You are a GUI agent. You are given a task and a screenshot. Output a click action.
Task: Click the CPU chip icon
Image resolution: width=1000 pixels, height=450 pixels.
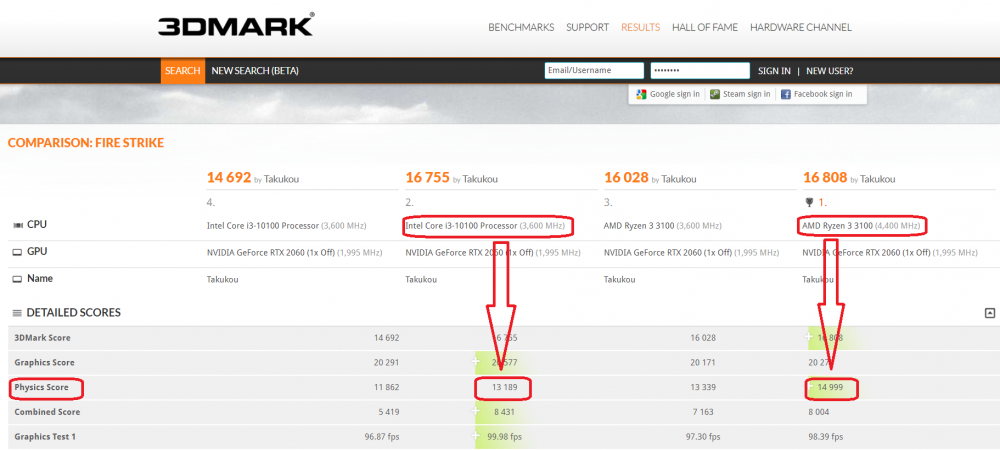pos(17,225)
